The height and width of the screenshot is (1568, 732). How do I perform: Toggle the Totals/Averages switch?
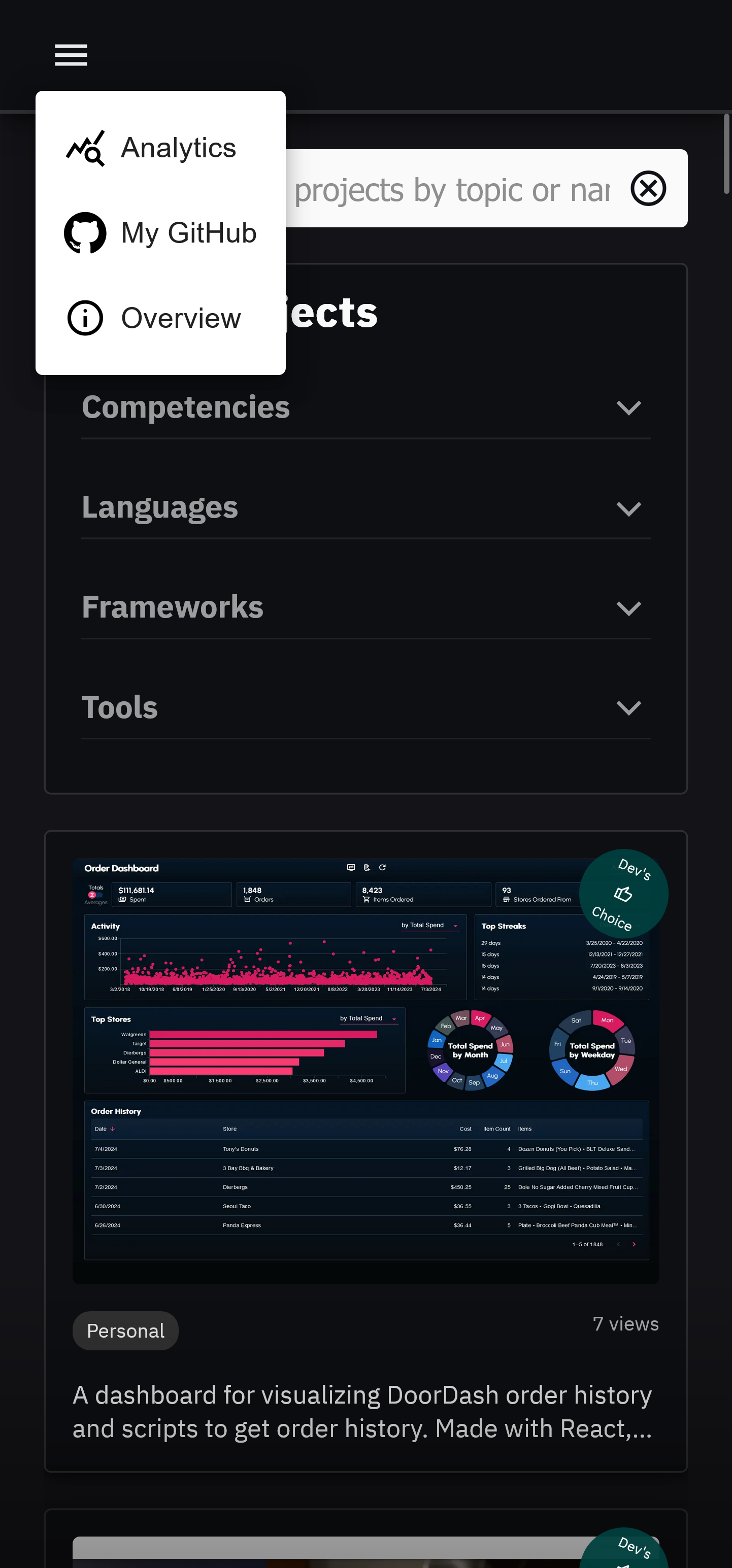[x=95, y=895]
